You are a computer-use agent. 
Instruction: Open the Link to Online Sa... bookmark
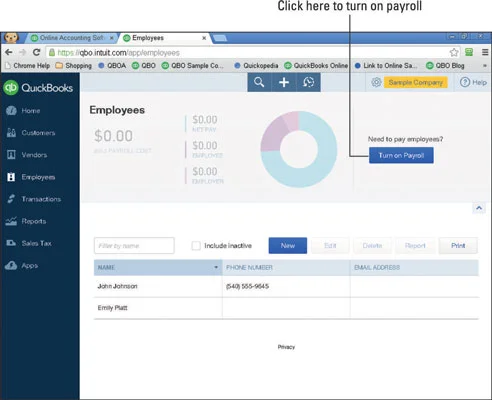click(x=386, y=66)
